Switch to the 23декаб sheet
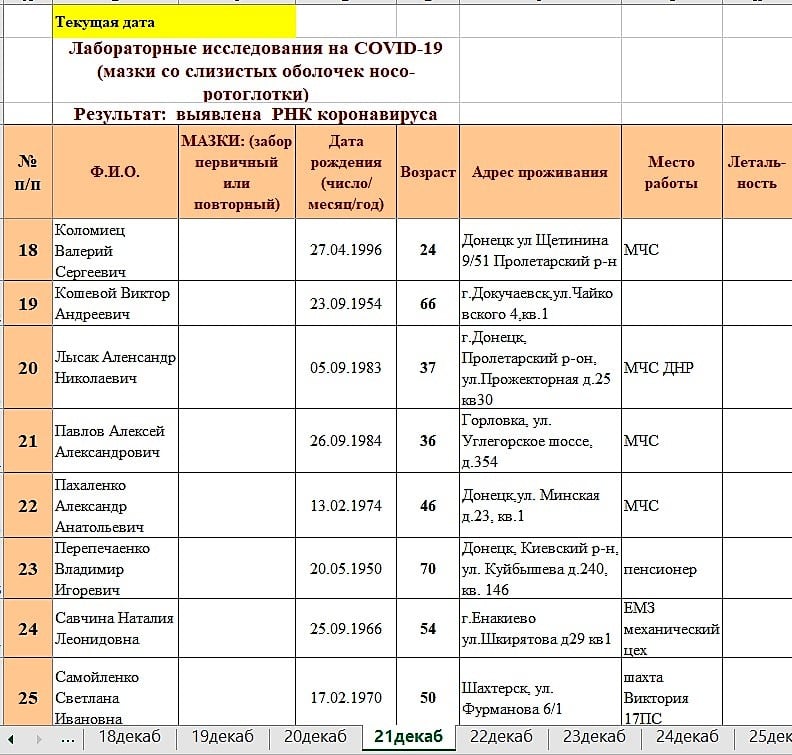 coord(594,738)
